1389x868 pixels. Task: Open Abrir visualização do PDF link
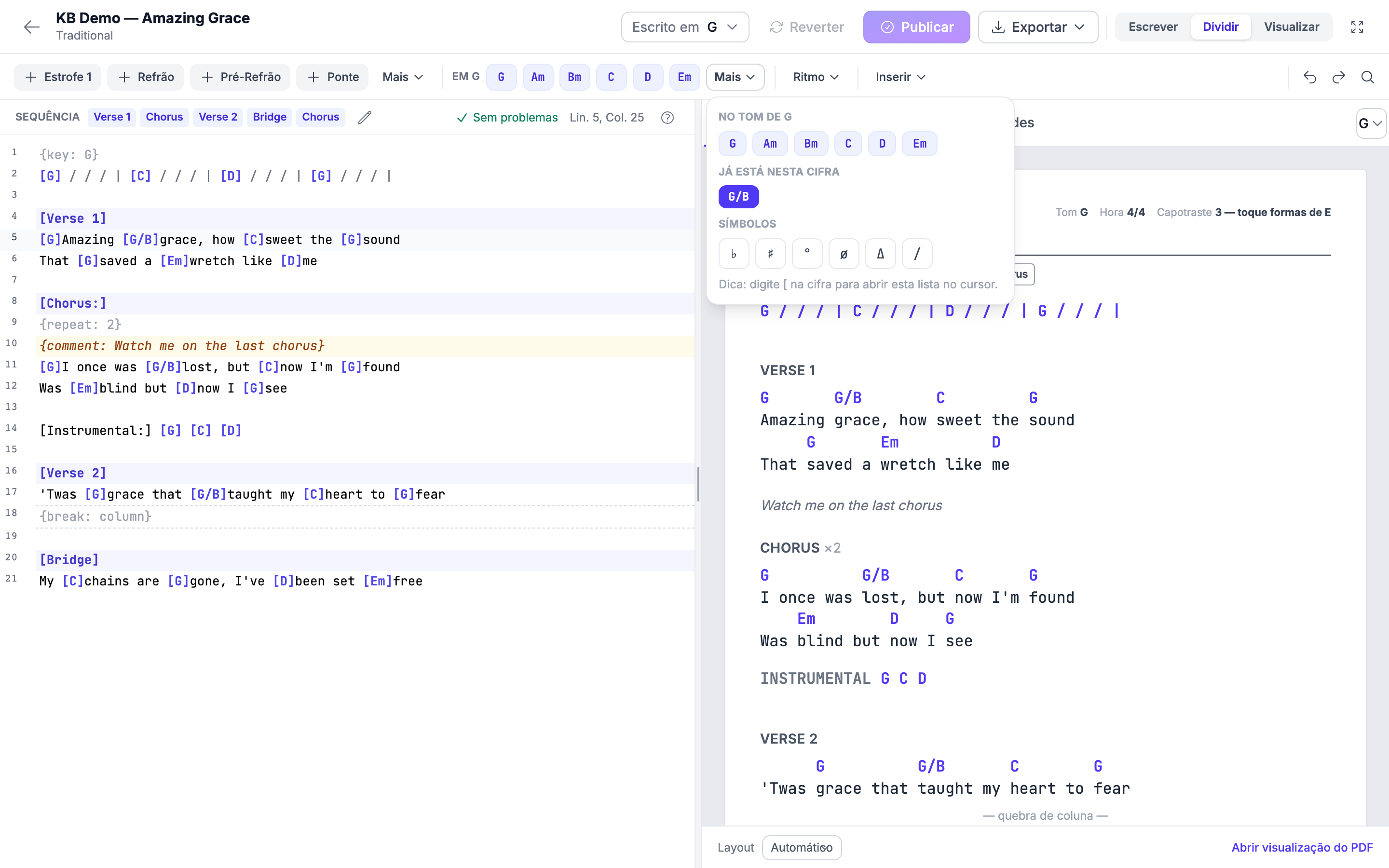tap(1302, 847)
